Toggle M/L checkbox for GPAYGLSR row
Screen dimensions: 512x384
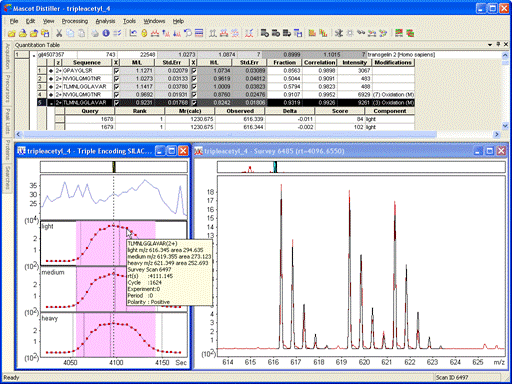[x=116, y=71]
